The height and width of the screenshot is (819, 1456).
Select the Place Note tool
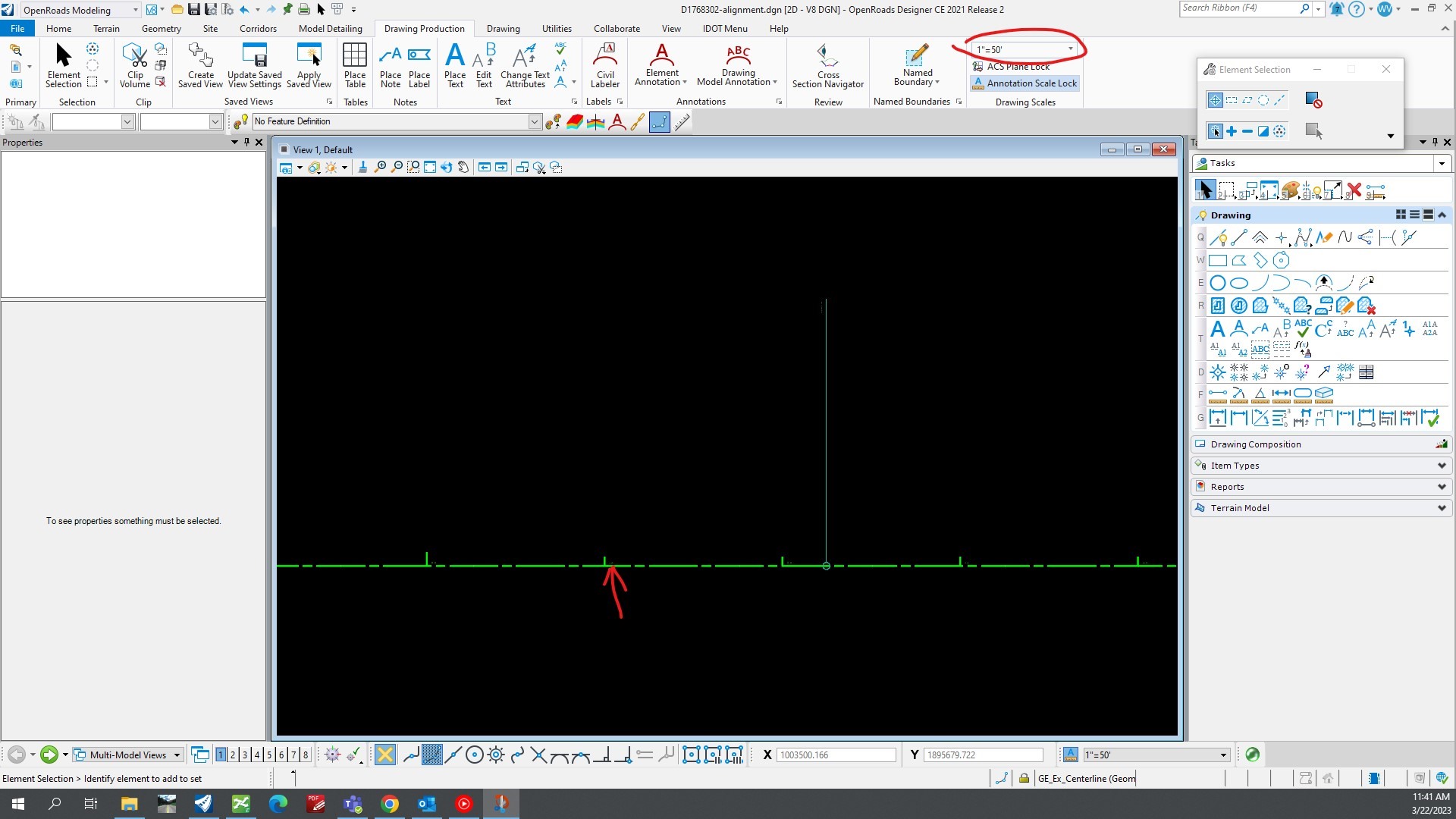tap(391, 65)
